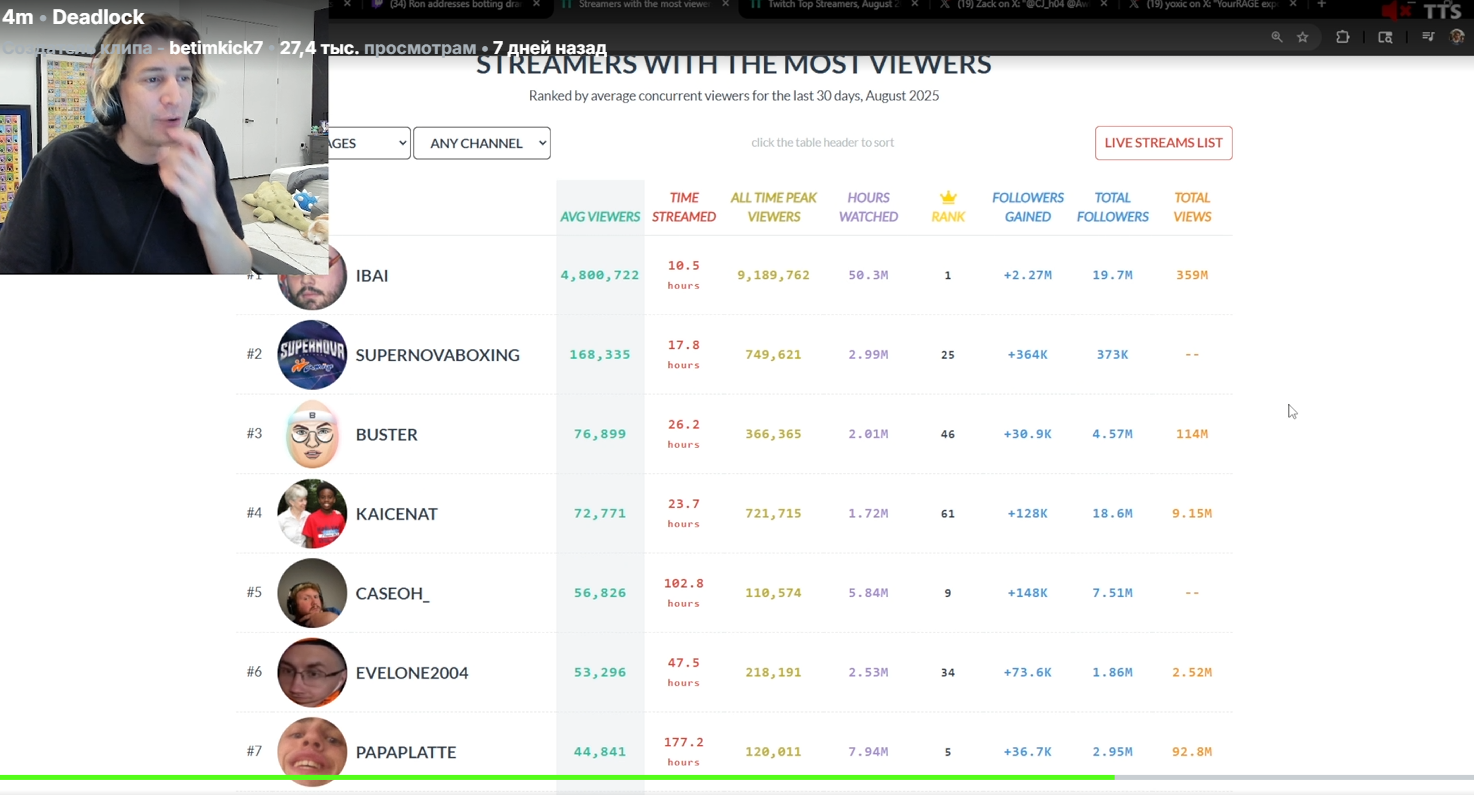
Task: Click KaiCenat's channel avatar
Action: [312, 513]
